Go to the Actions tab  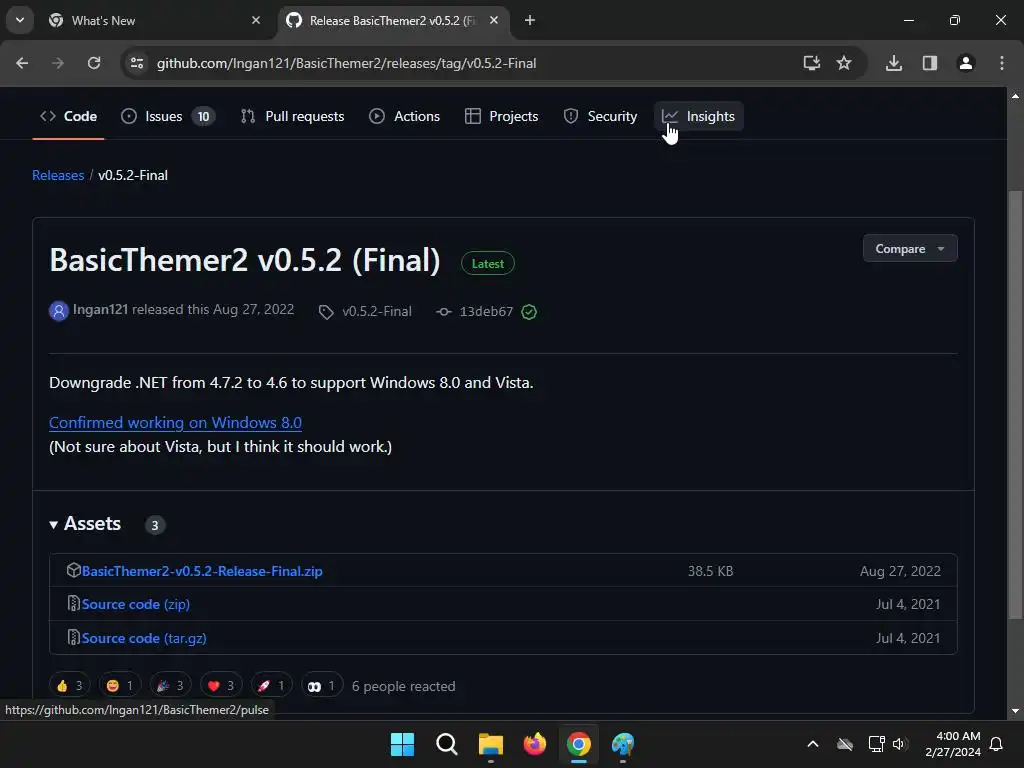pyautogui.click(x=404, y=116)
